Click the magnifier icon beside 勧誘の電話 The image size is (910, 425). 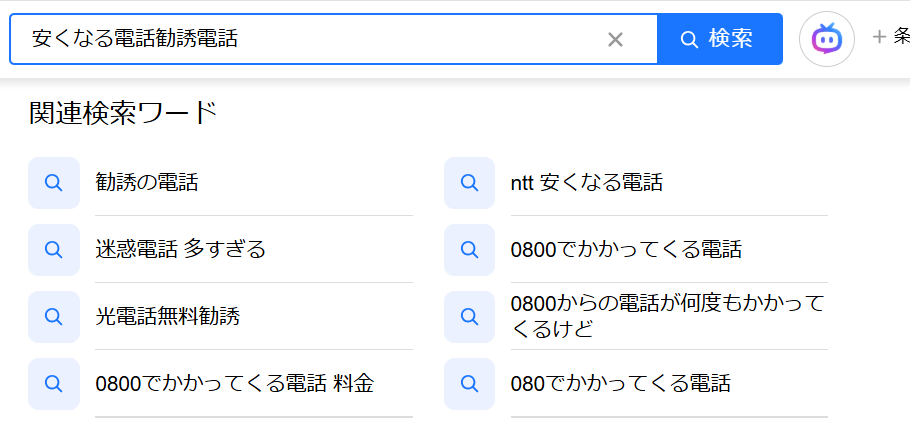[x=54, y=183]
